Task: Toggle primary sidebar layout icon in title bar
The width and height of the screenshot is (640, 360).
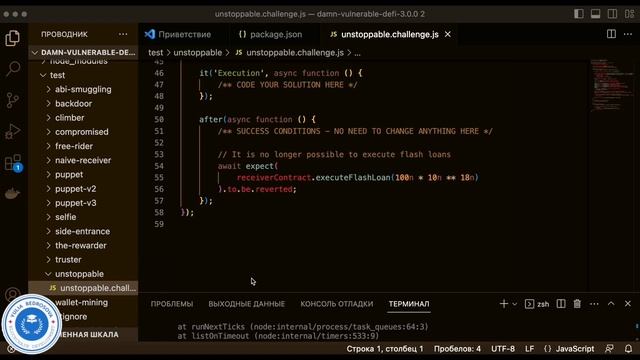Action: 579,14
